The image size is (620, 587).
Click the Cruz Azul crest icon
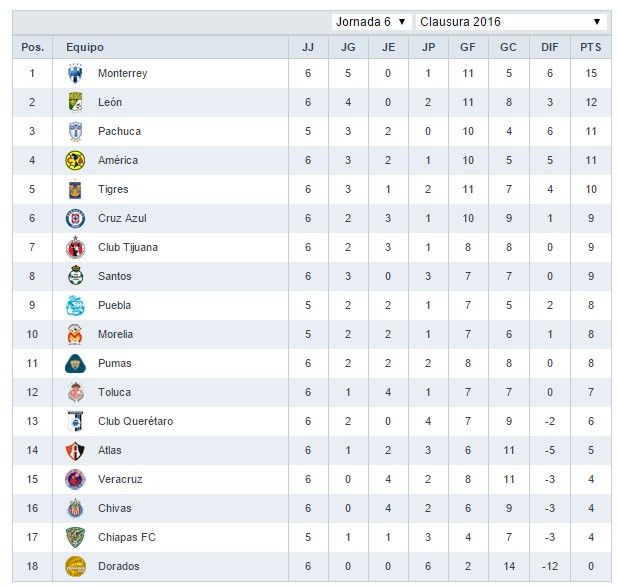pos(75,218)
